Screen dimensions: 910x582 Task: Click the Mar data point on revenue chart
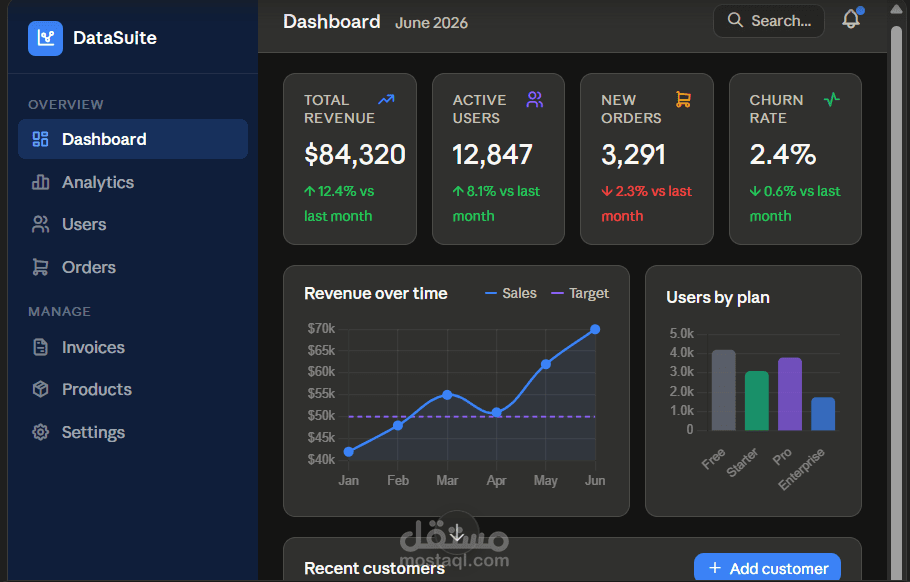tap(447, 395)
